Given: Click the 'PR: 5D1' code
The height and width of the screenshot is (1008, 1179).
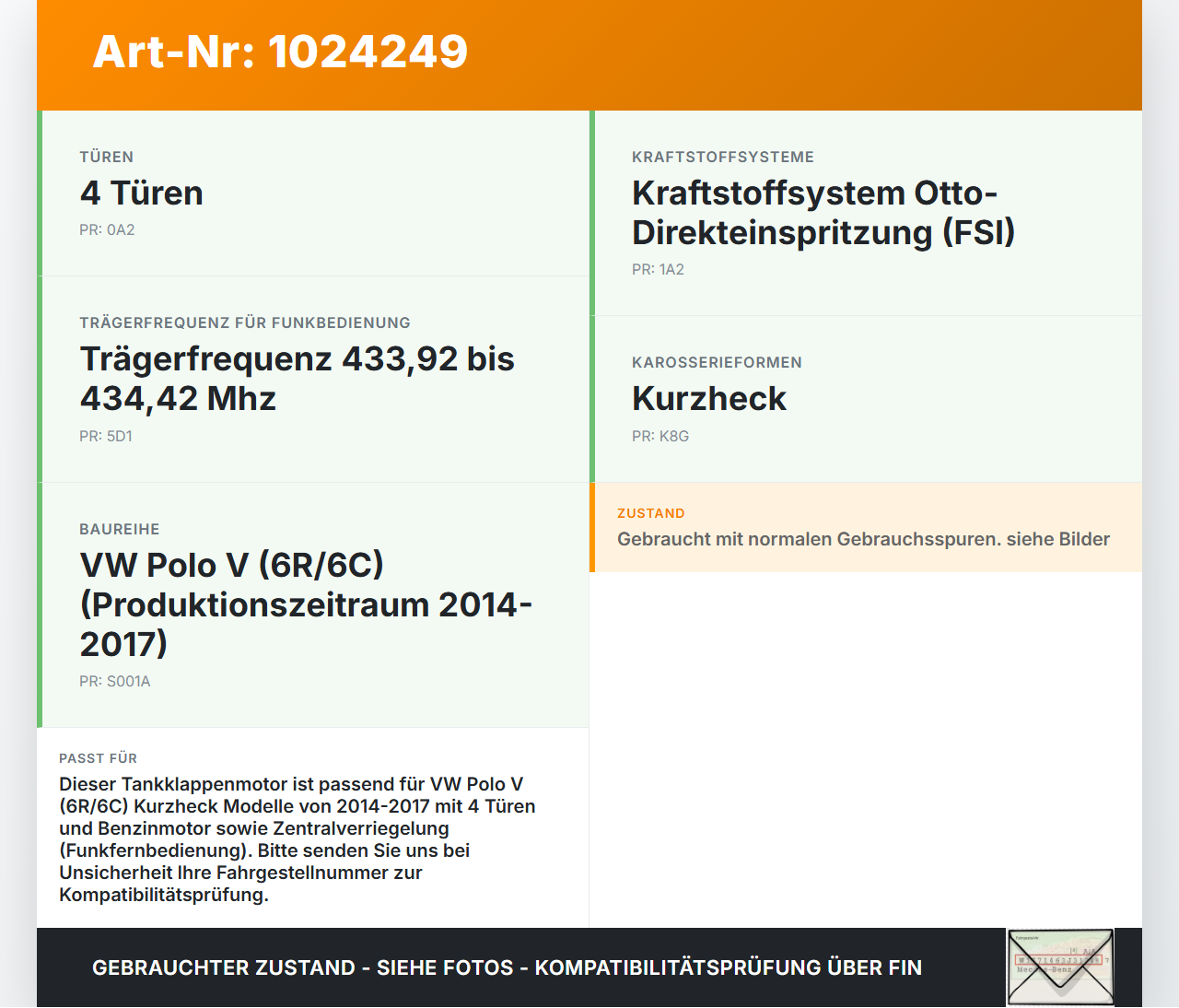Looking at the screenshot, I should (x=106, y=436).
